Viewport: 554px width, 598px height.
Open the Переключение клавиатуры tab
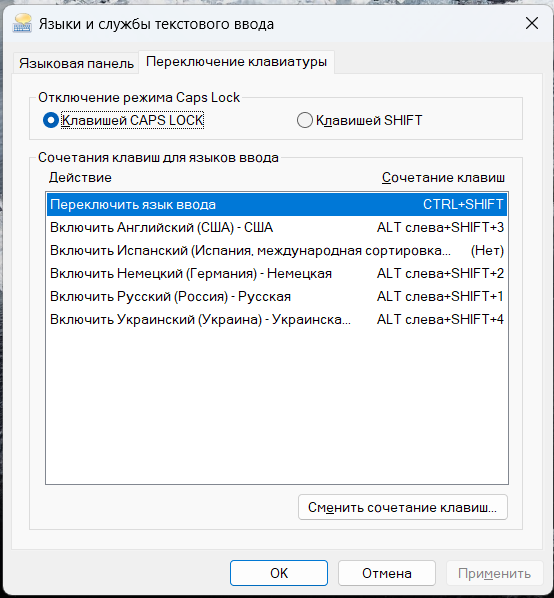(x=236, y=62)
